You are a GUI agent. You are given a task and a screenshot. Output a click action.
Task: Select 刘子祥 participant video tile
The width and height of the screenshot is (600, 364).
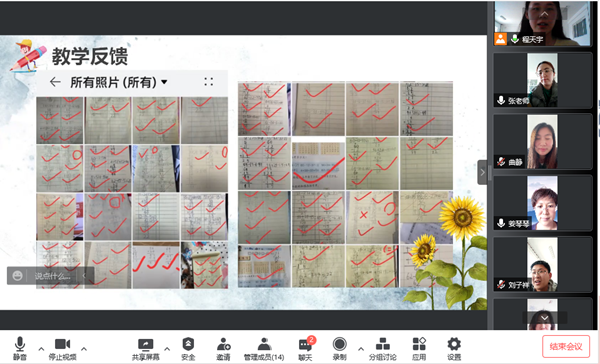pyautogui.click(x=543, y=264)
